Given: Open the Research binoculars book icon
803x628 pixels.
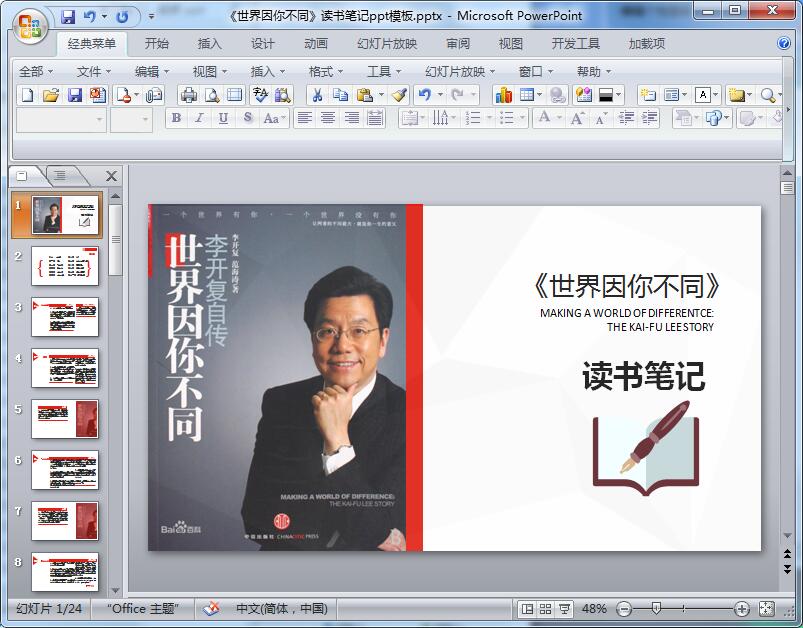Looking at the screenshot, I should (283, 95).
